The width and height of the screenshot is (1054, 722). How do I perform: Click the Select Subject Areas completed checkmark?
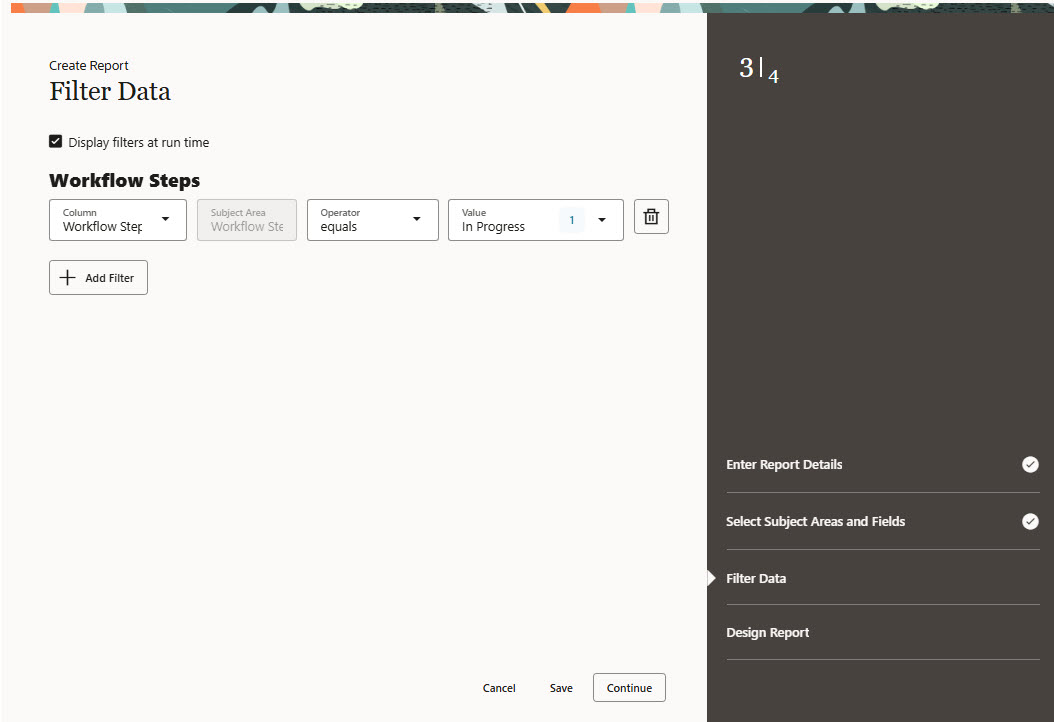pyautogui.click(x=1030, y=522)
